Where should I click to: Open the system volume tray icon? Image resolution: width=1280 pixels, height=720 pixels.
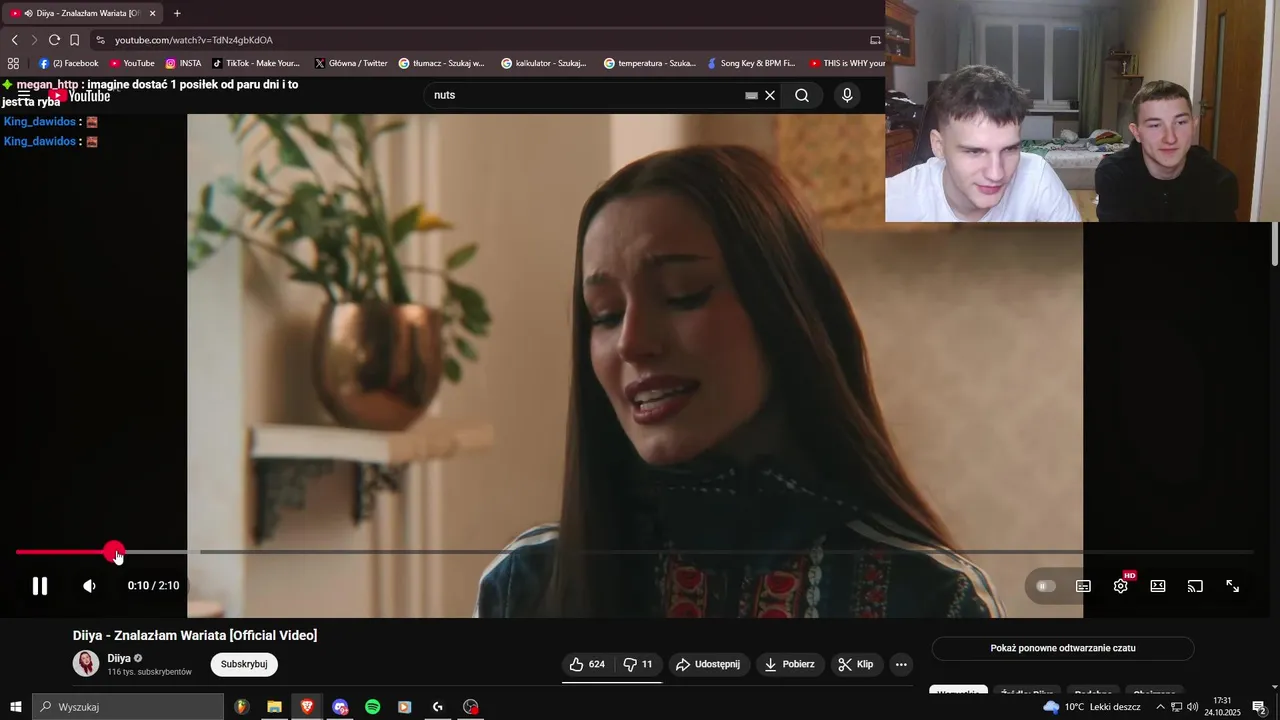(1192, 707)
